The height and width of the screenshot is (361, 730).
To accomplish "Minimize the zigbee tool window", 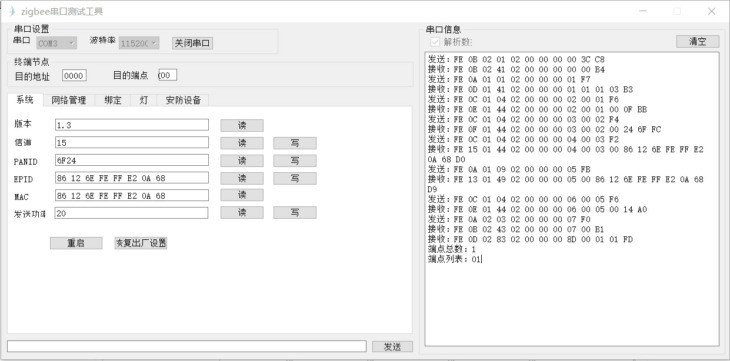I will point(643,11).
